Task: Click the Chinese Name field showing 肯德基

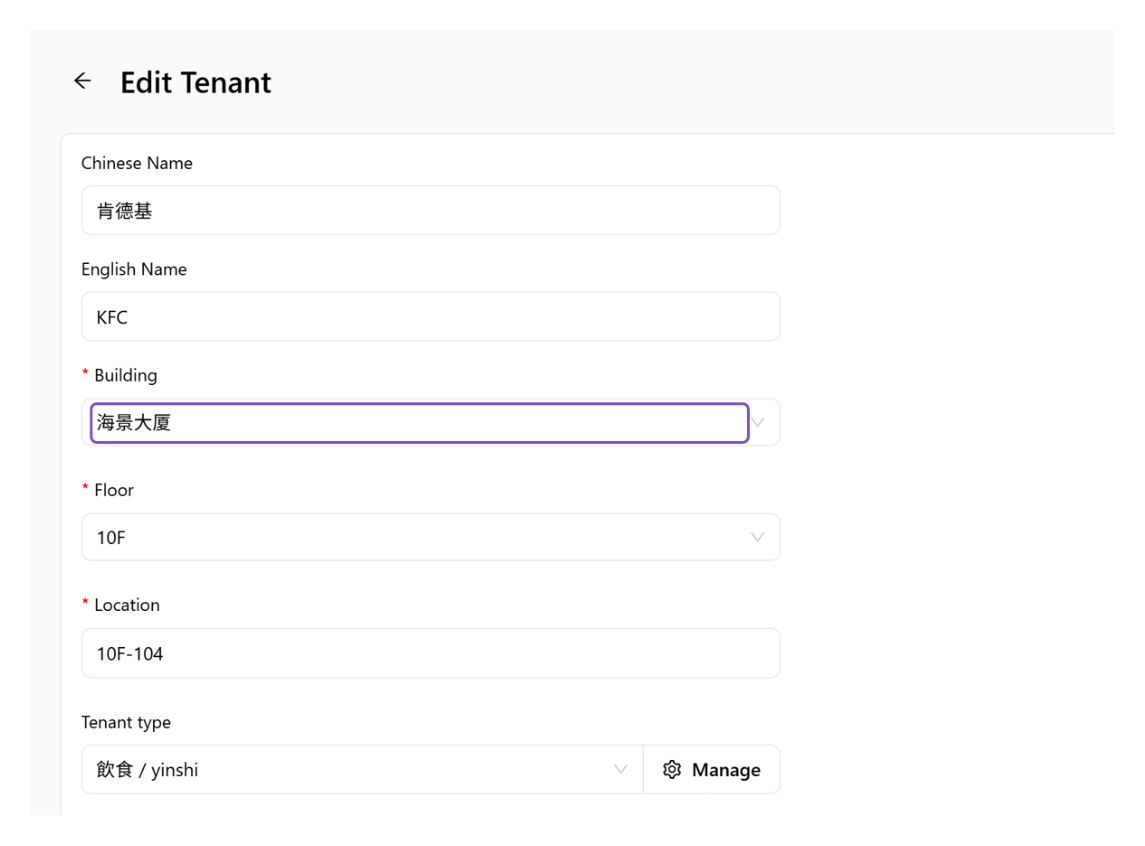Action: point(431,211)
